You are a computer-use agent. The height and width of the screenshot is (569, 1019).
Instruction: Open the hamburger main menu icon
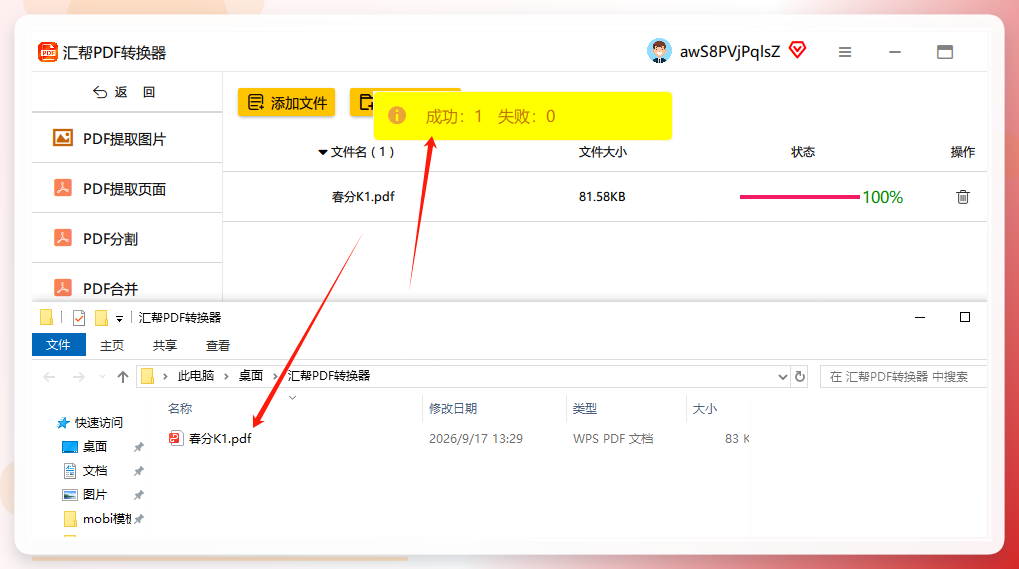pos(845,52)
